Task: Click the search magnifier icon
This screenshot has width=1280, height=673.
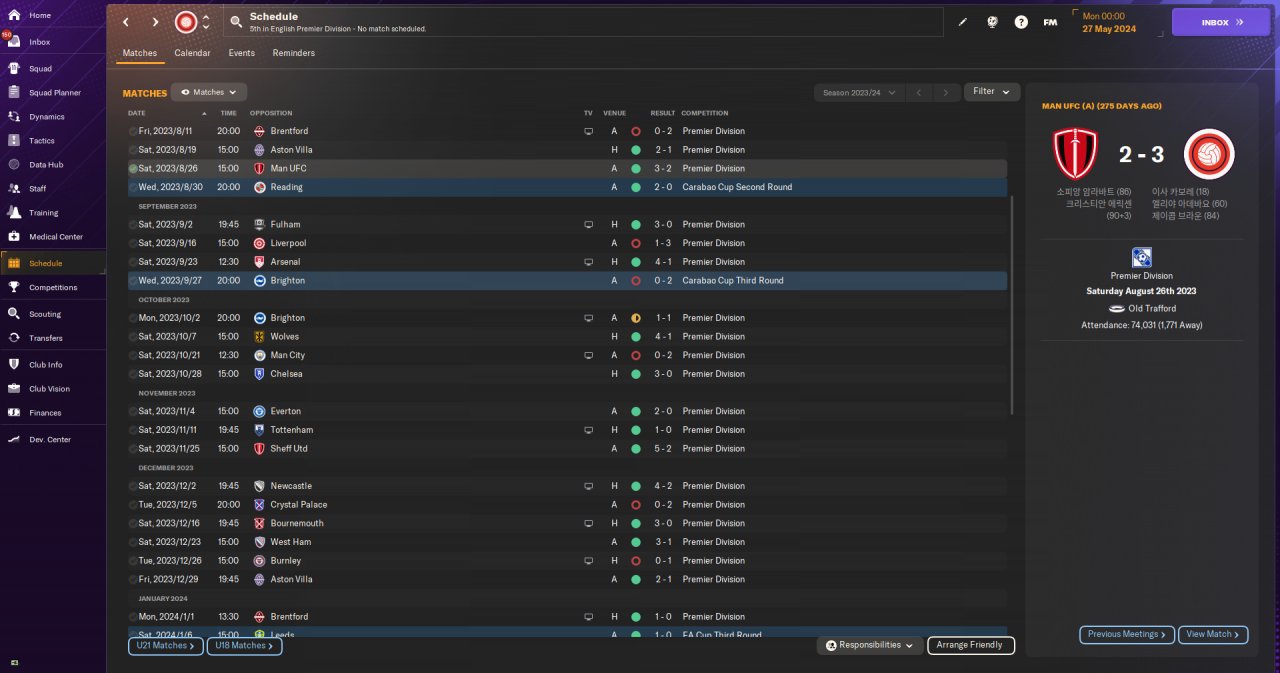Action: point(236,21)
